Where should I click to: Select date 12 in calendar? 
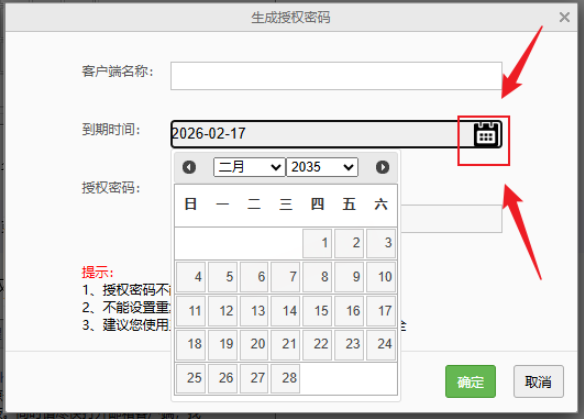pyautogui.click(x=223, y=311)
